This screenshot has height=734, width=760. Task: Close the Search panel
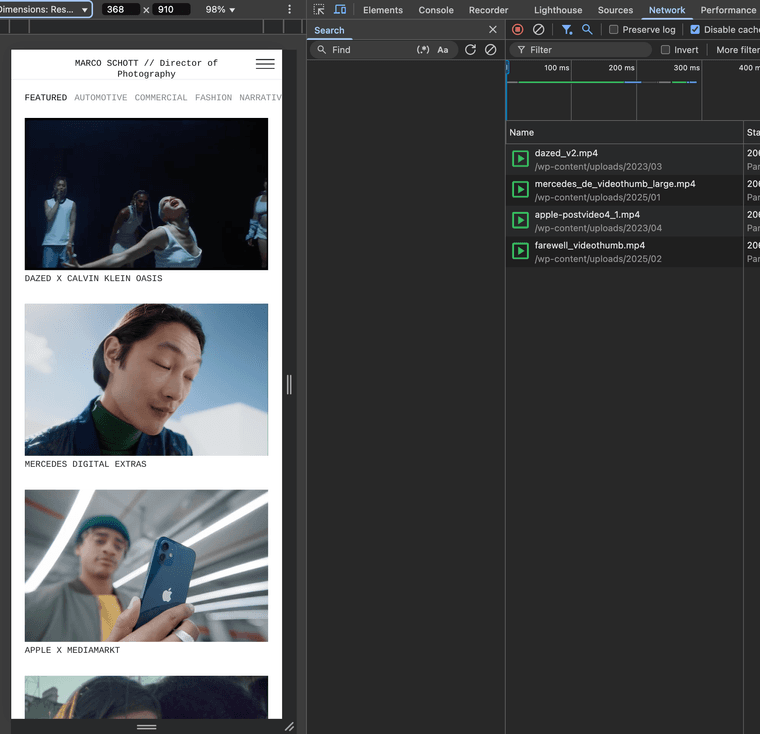493,30
